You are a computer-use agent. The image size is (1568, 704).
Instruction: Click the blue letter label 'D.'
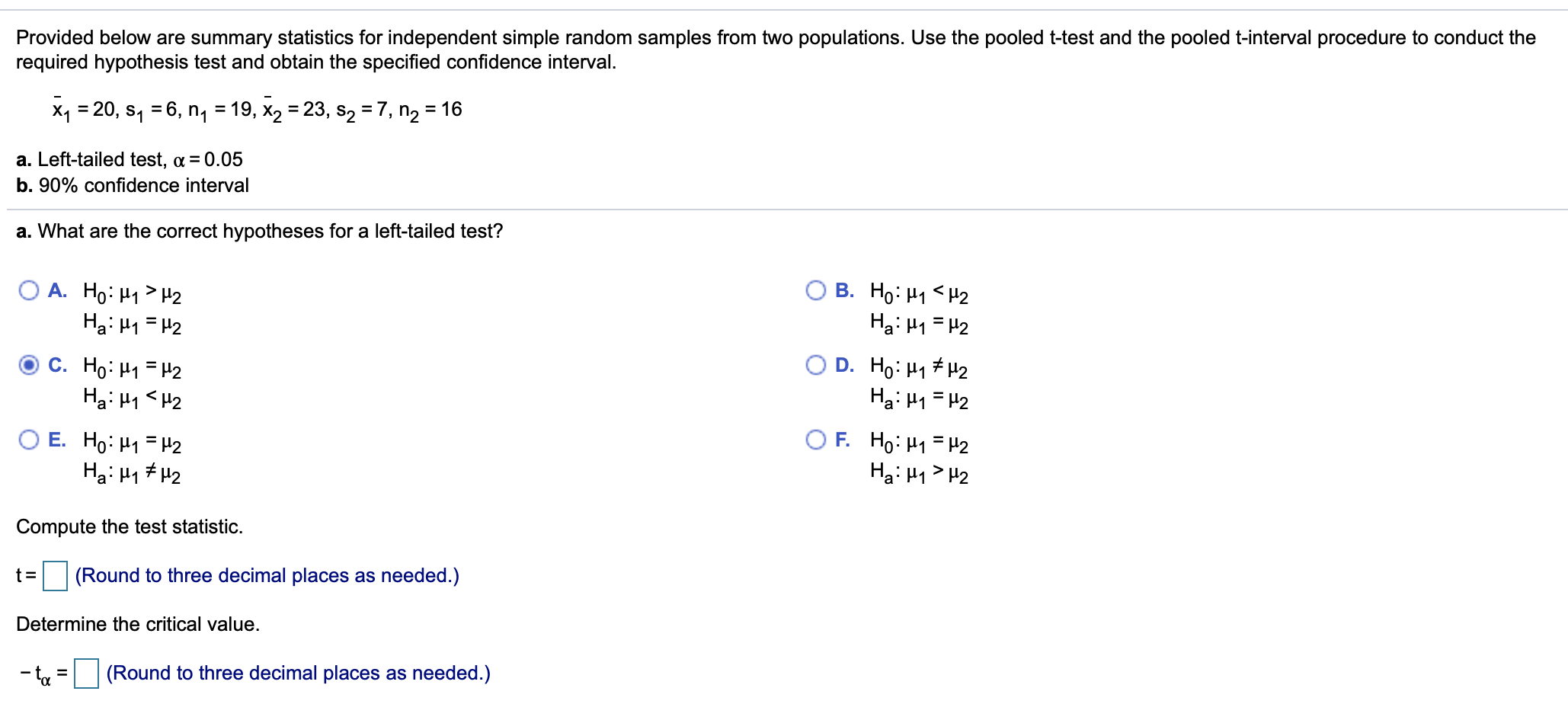844,365
